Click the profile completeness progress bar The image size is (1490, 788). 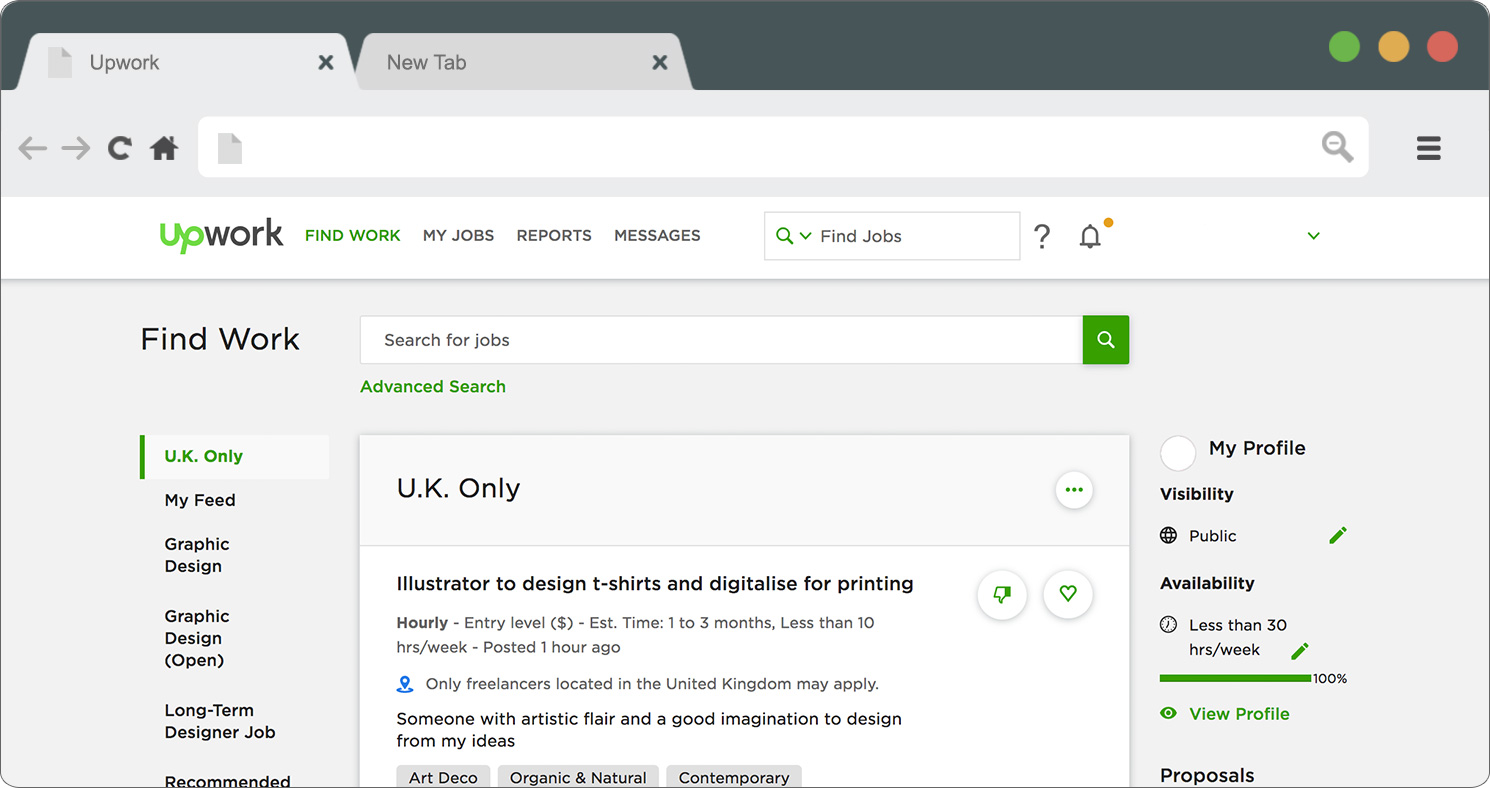1234,678
